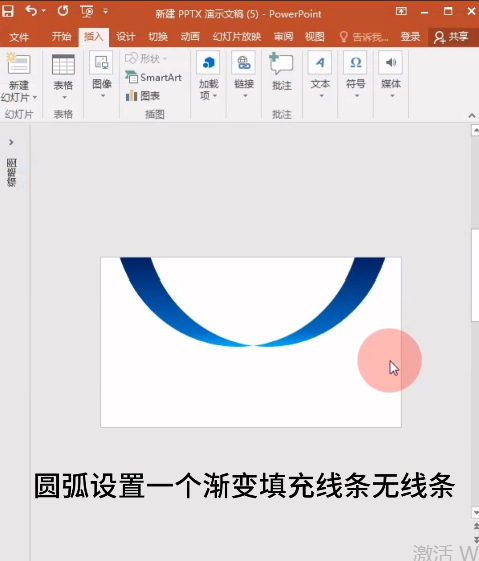Click the 新建幻灯片 icon
479x561 pixels.
(x=19, y=64)
